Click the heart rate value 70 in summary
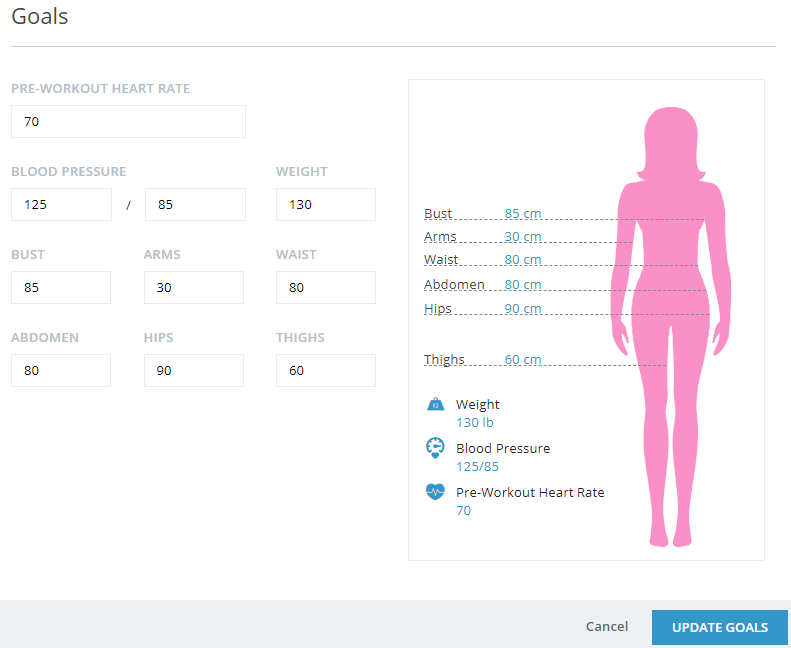791x648 pixels. click(464, 510)
